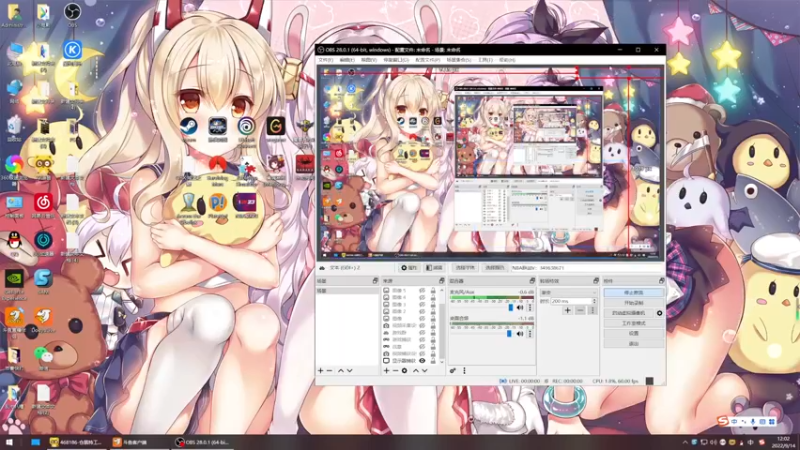Viewport: 800px width, 450px height.
Task: Toggle visibility of 图像 3 source
Action: [422, 305]
